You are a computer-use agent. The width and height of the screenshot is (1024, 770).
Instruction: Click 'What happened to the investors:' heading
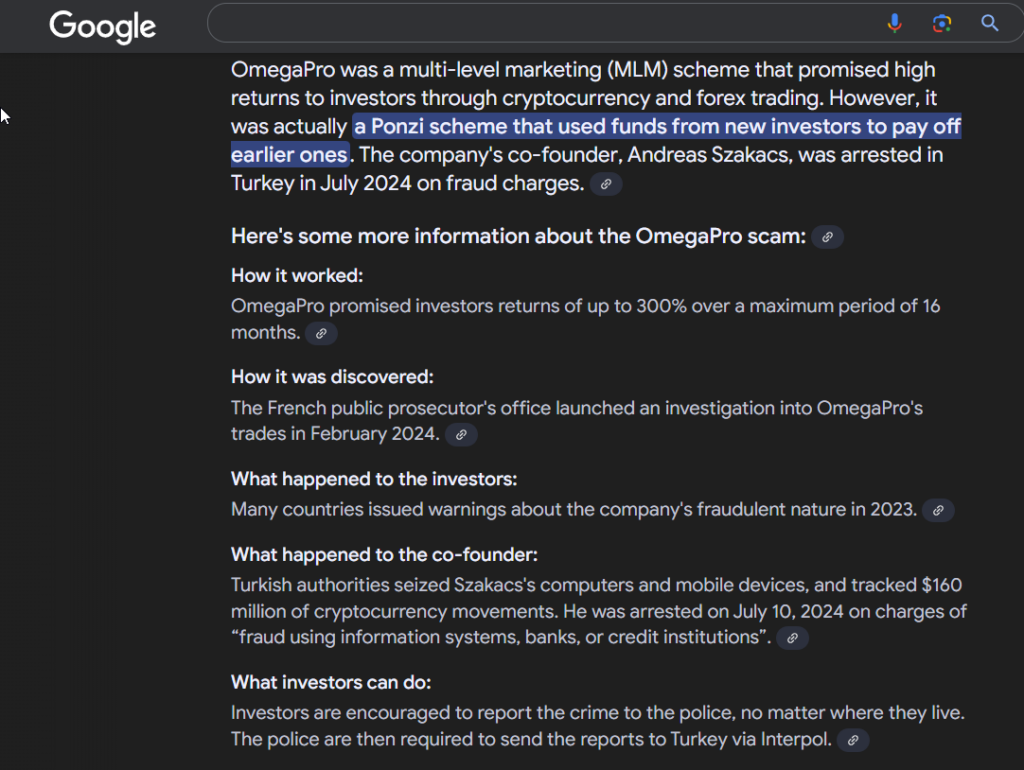[x=374, y=479]
